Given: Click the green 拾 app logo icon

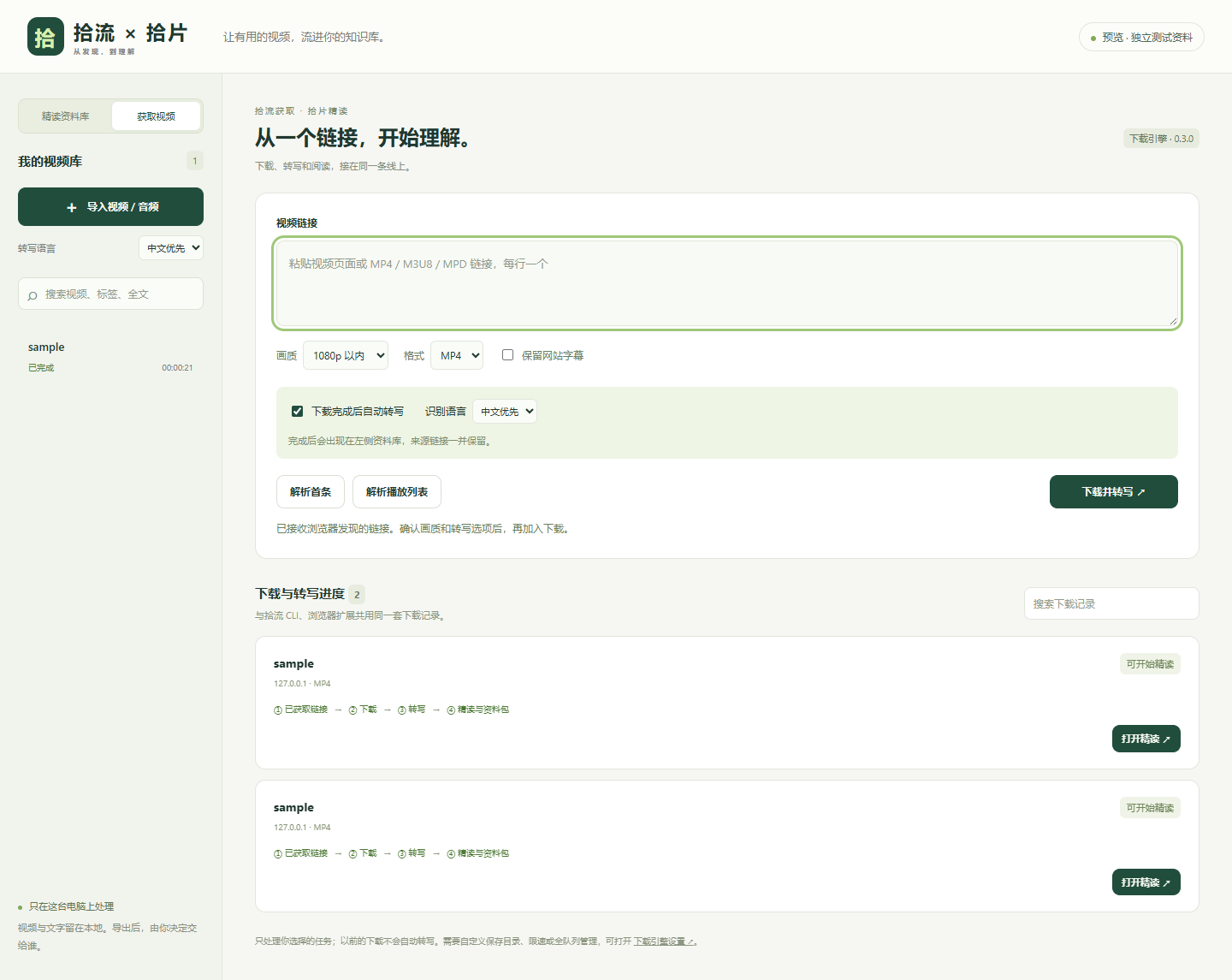Looking at the screenshot, I should tap(45, 37).
